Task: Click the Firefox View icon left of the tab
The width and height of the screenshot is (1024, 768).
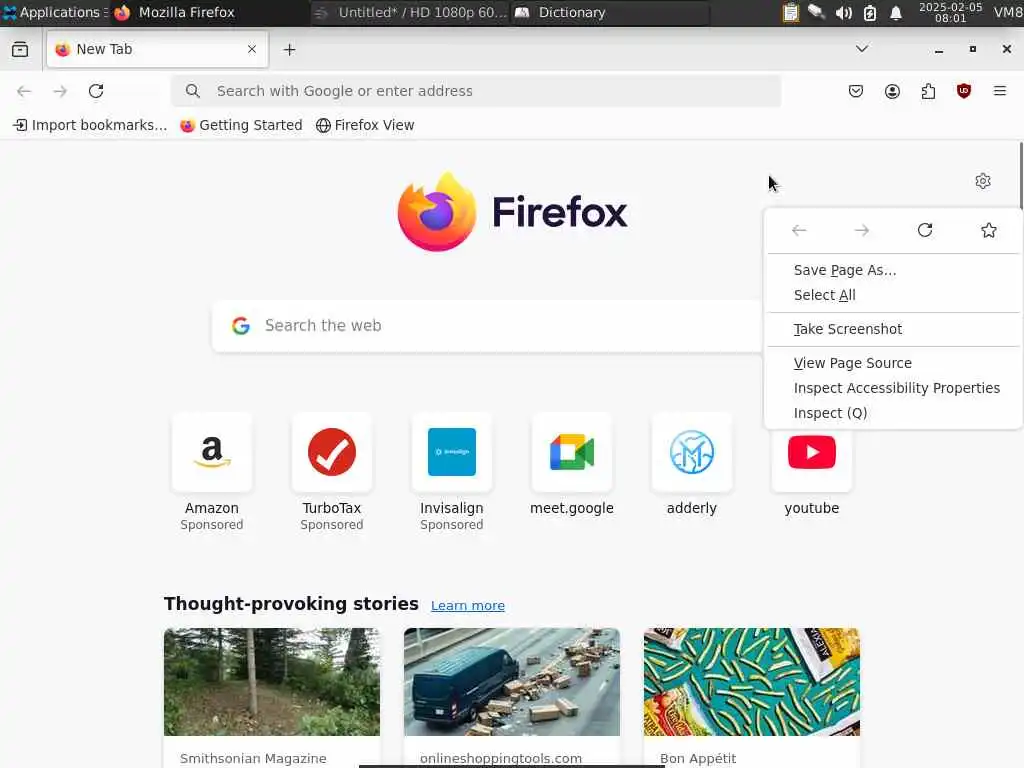Action: [20, 50]
